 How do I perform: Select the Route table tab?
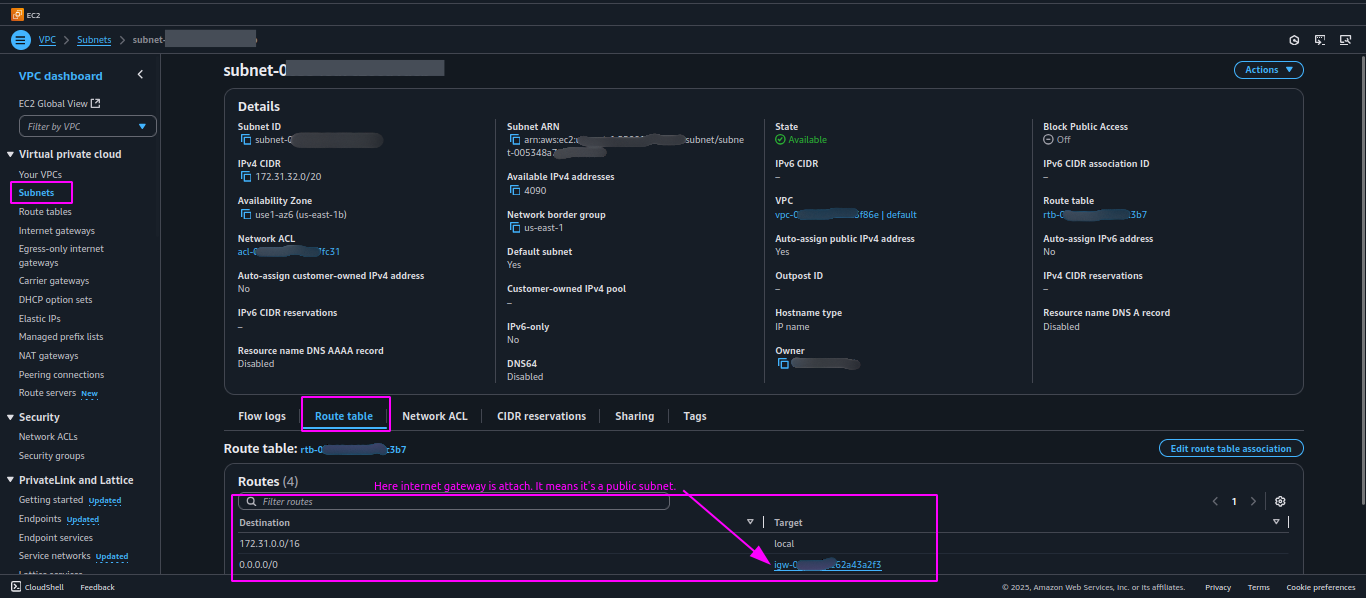point(344,416)
